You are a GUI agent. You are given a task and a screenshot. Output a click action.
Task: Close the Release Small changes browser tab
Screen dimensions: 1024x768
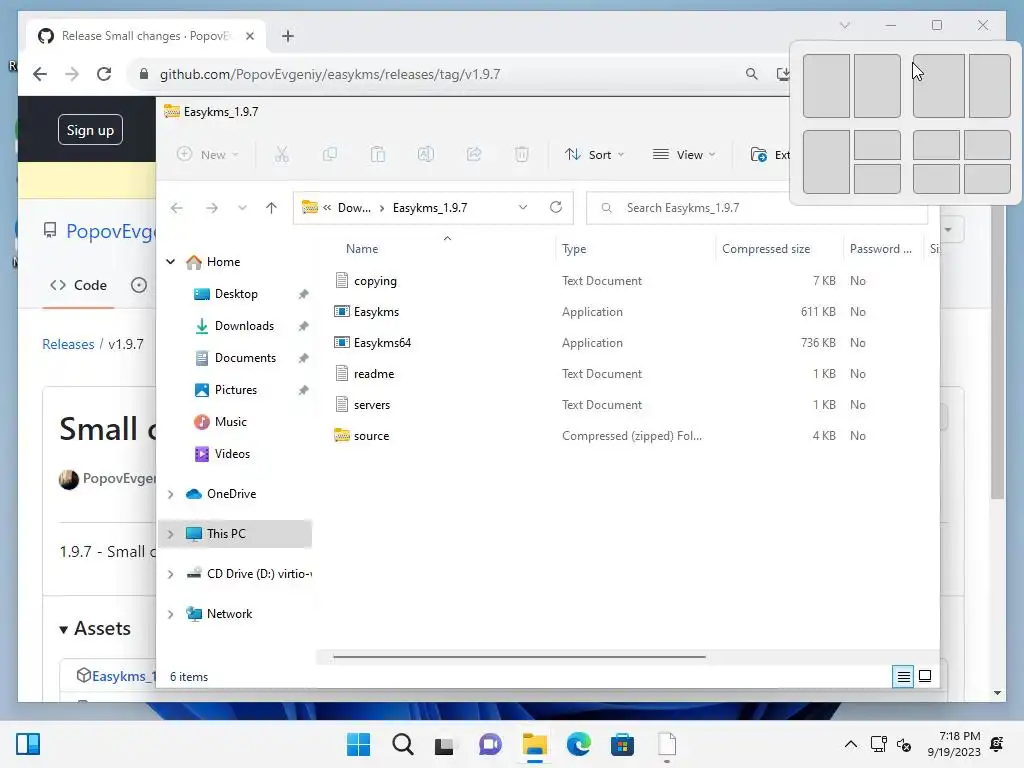(x=249, y=36)
